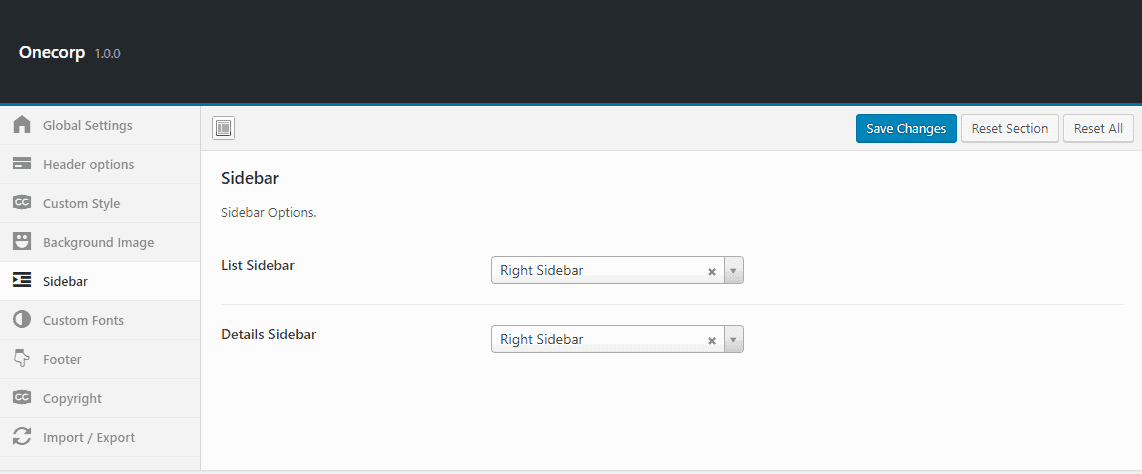
Task: Click the Right Sidebar value in List Sidebar
Action: [x=542, y=270]
